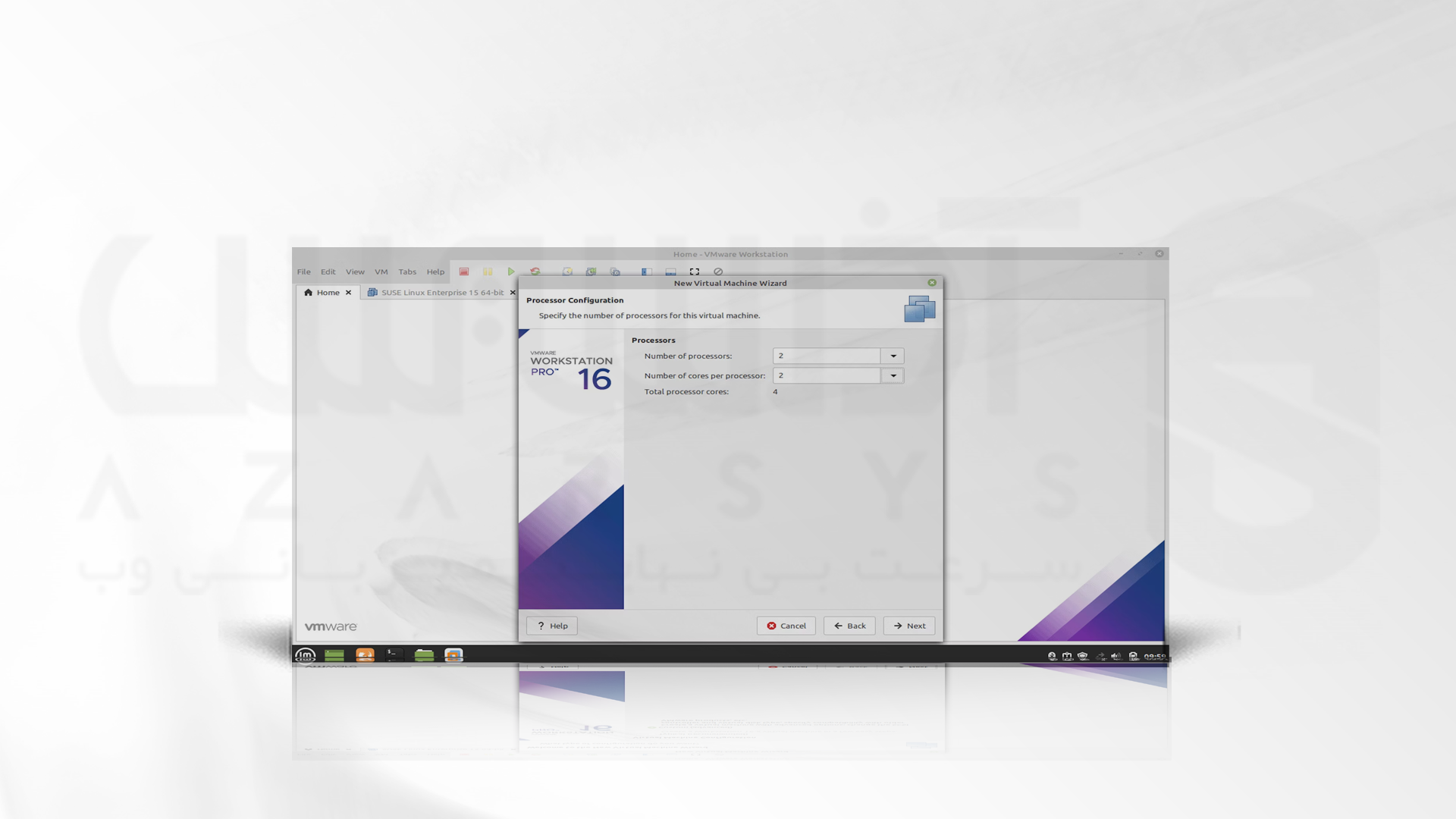Viewport: 1456px width, 819px height.
Task: Click the Next button to proceed
Action: pos(909,624)
